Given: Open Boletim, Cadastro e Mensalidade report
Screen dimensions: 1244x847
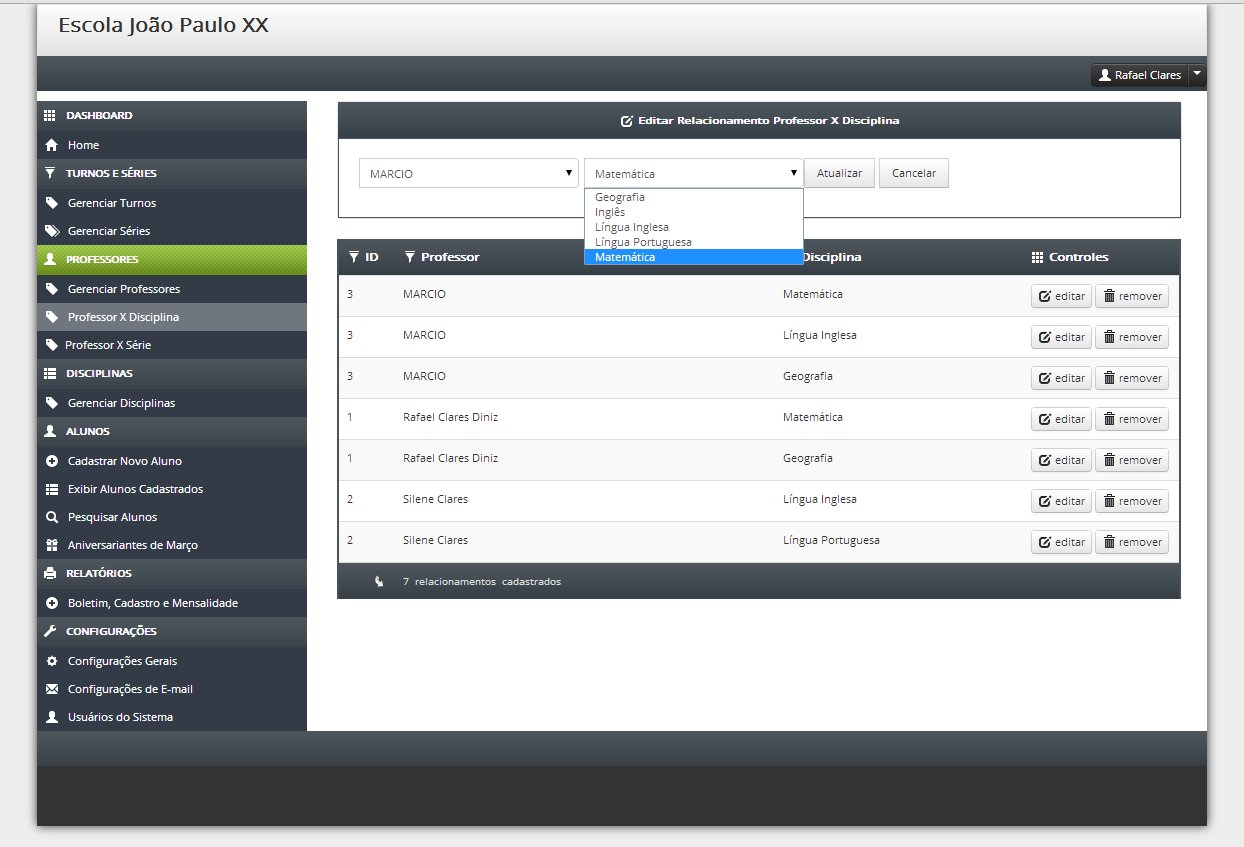Looking at the screenshot, I should point(152,603).
